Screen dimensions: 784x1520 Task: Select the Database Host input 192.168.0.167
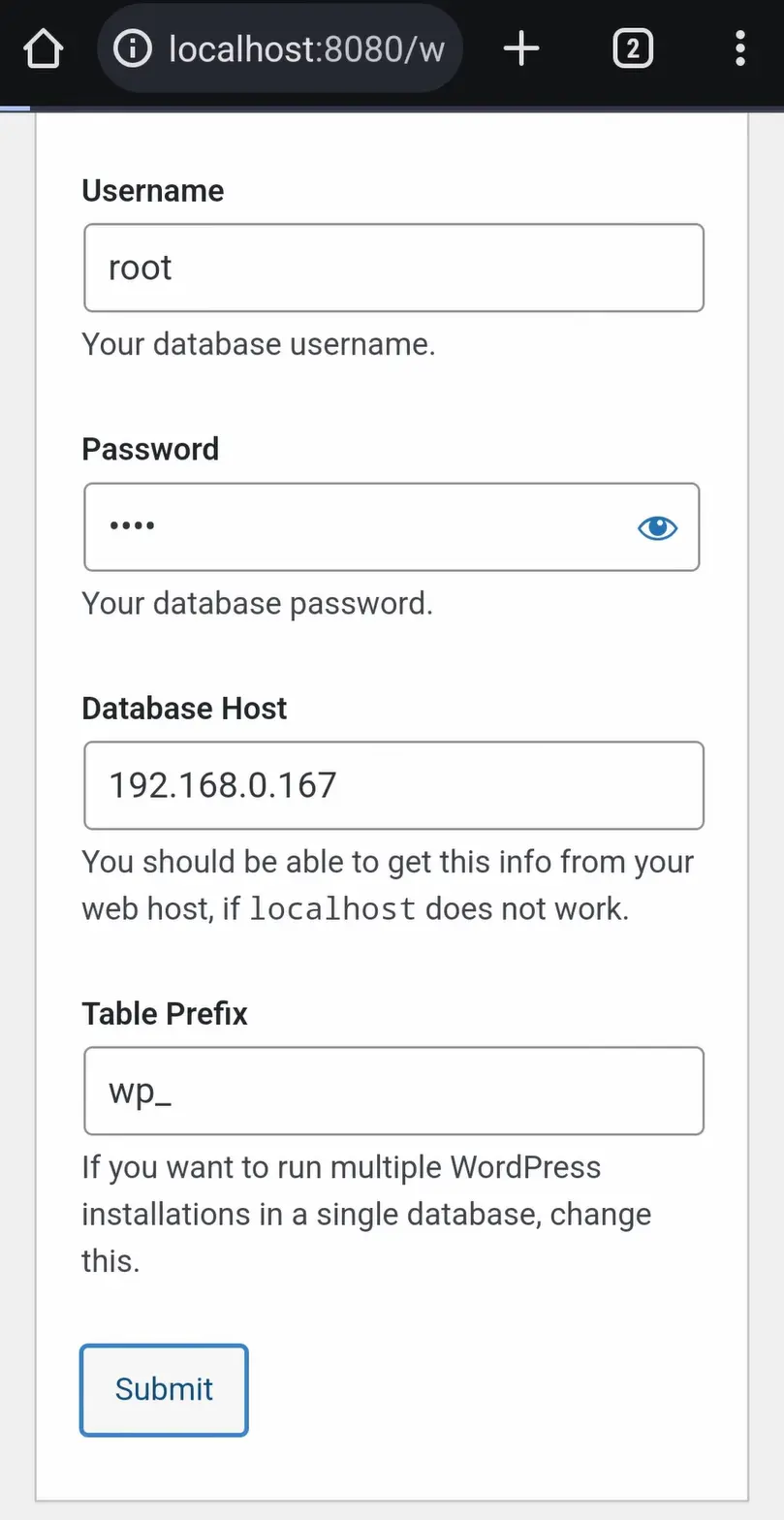click(393, 785)
